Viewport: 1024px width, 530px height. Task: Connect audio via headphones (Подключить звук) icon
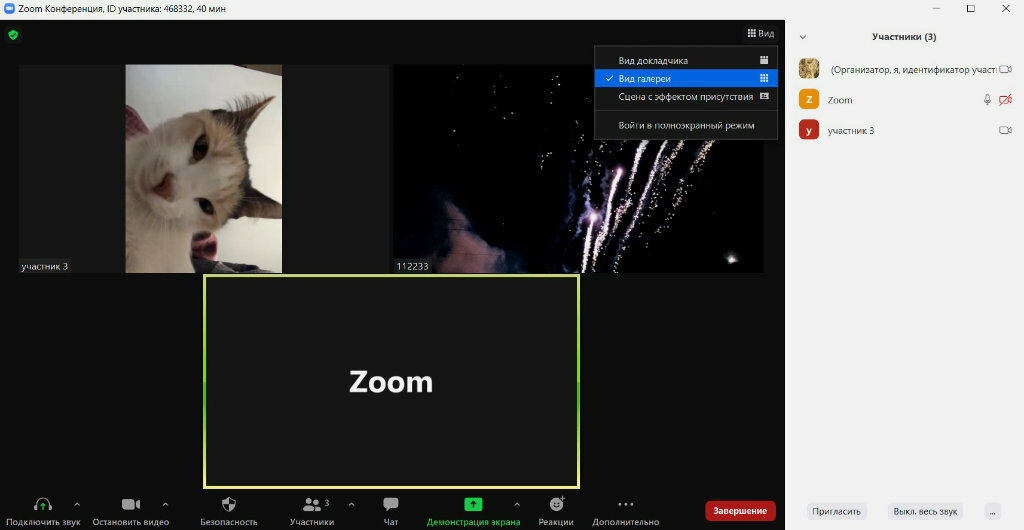pos(43,504)
